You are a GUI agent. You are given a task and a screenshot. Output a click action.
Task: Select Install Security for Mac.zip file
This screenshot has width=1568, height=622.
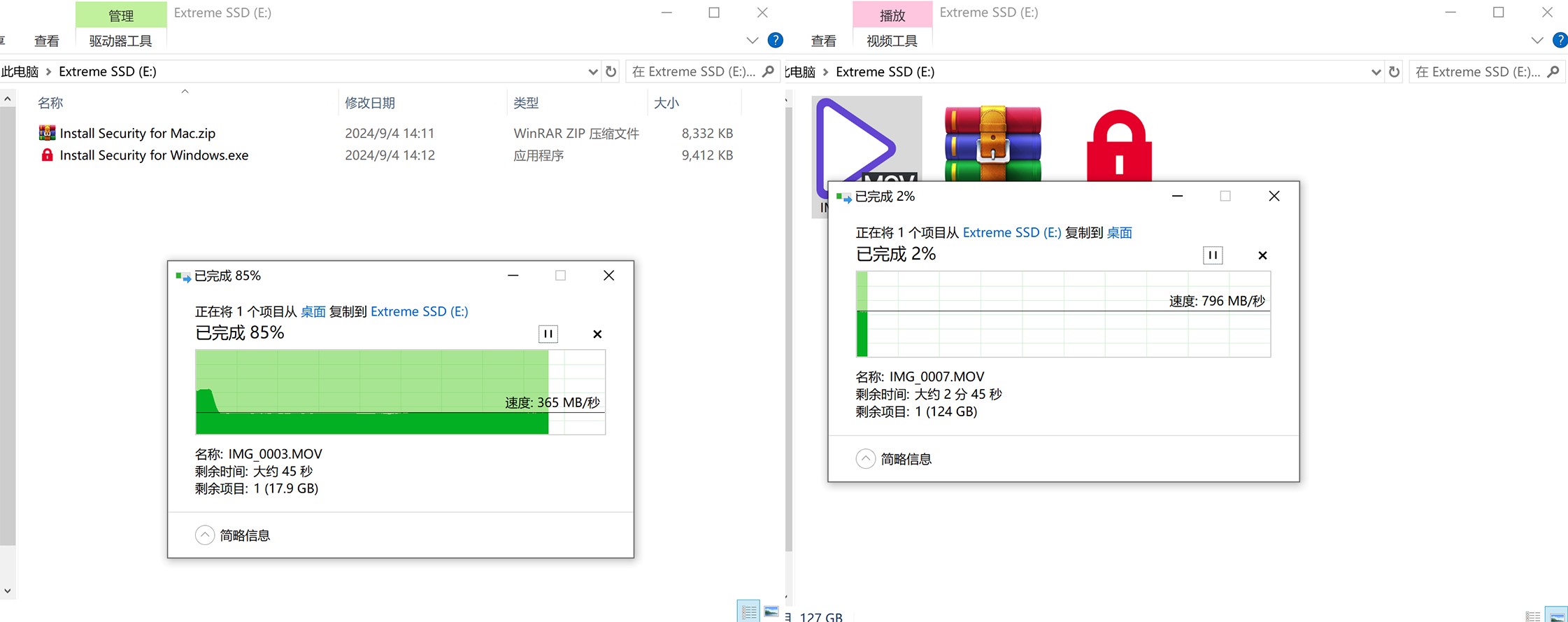coord(137,133)
